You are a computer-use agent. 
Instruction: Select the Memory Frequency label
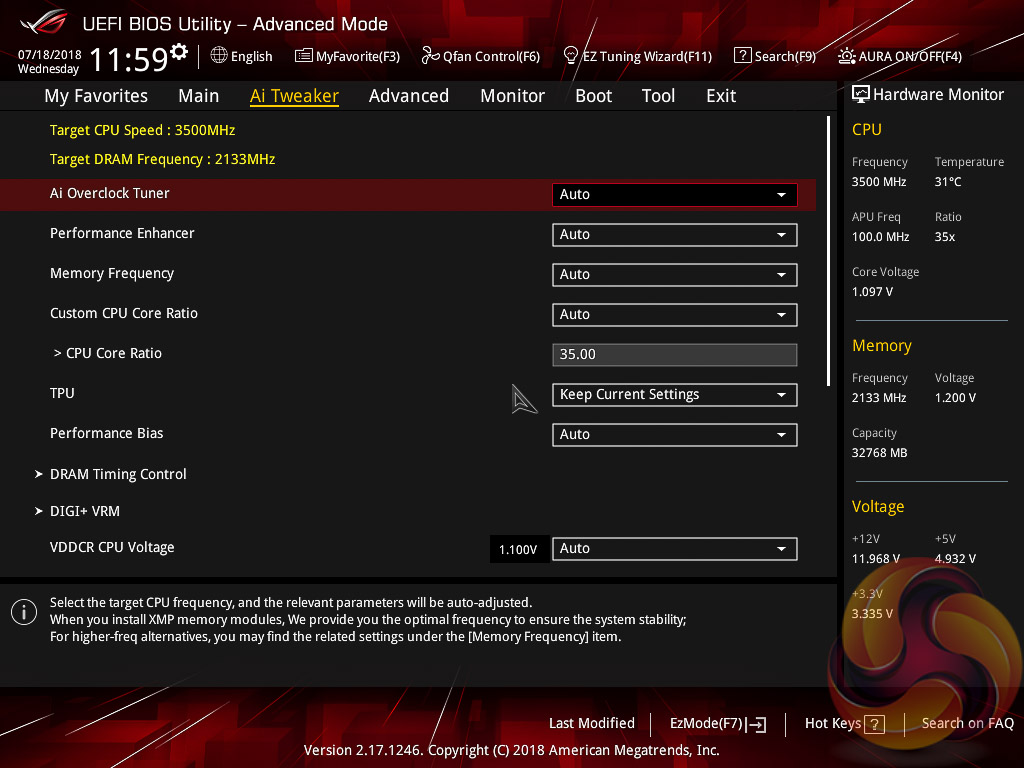tap(112, 273)
